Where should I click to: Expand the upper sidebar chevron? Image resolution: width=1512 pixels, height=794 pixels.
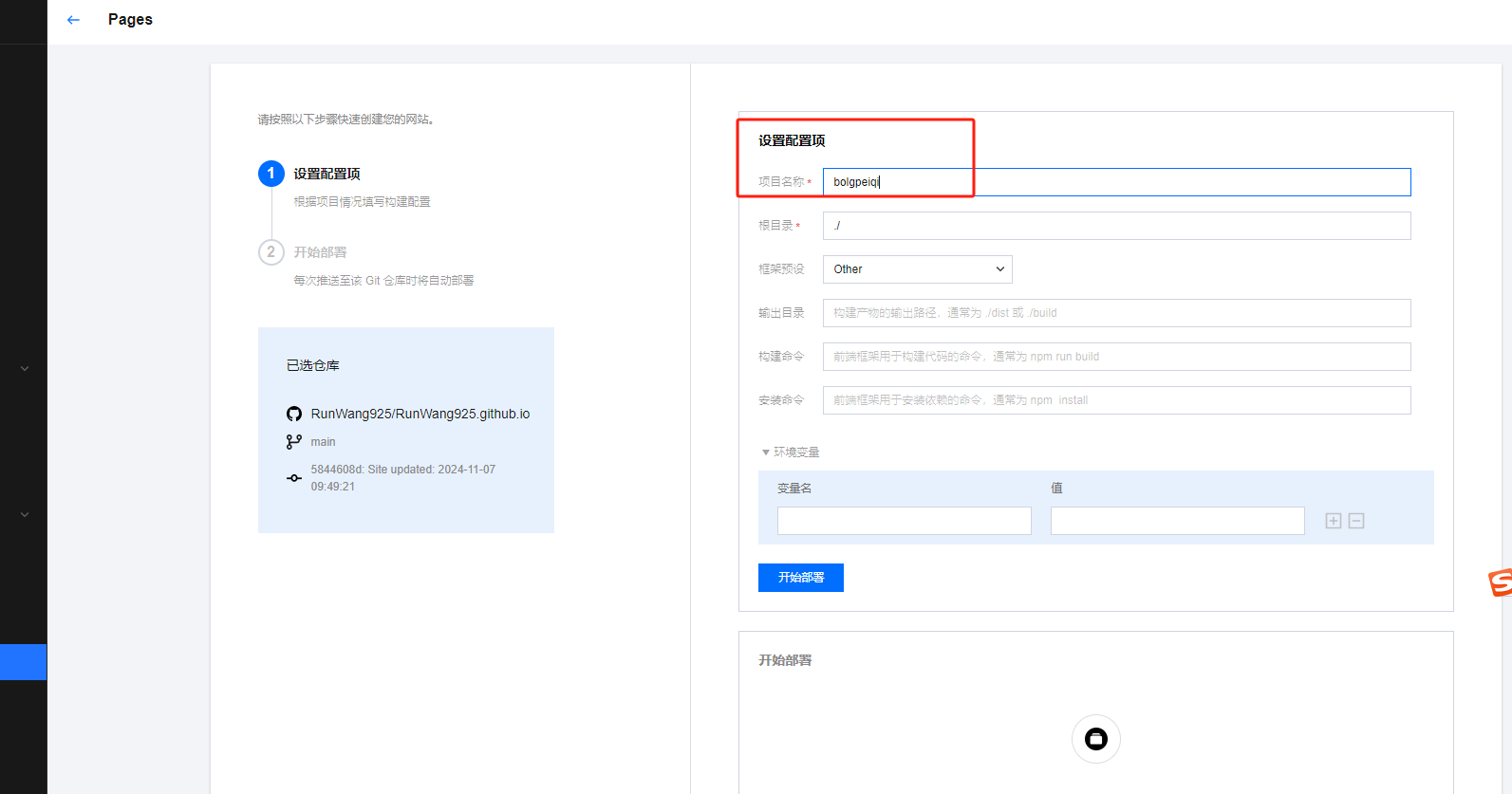tap(25, 368)
